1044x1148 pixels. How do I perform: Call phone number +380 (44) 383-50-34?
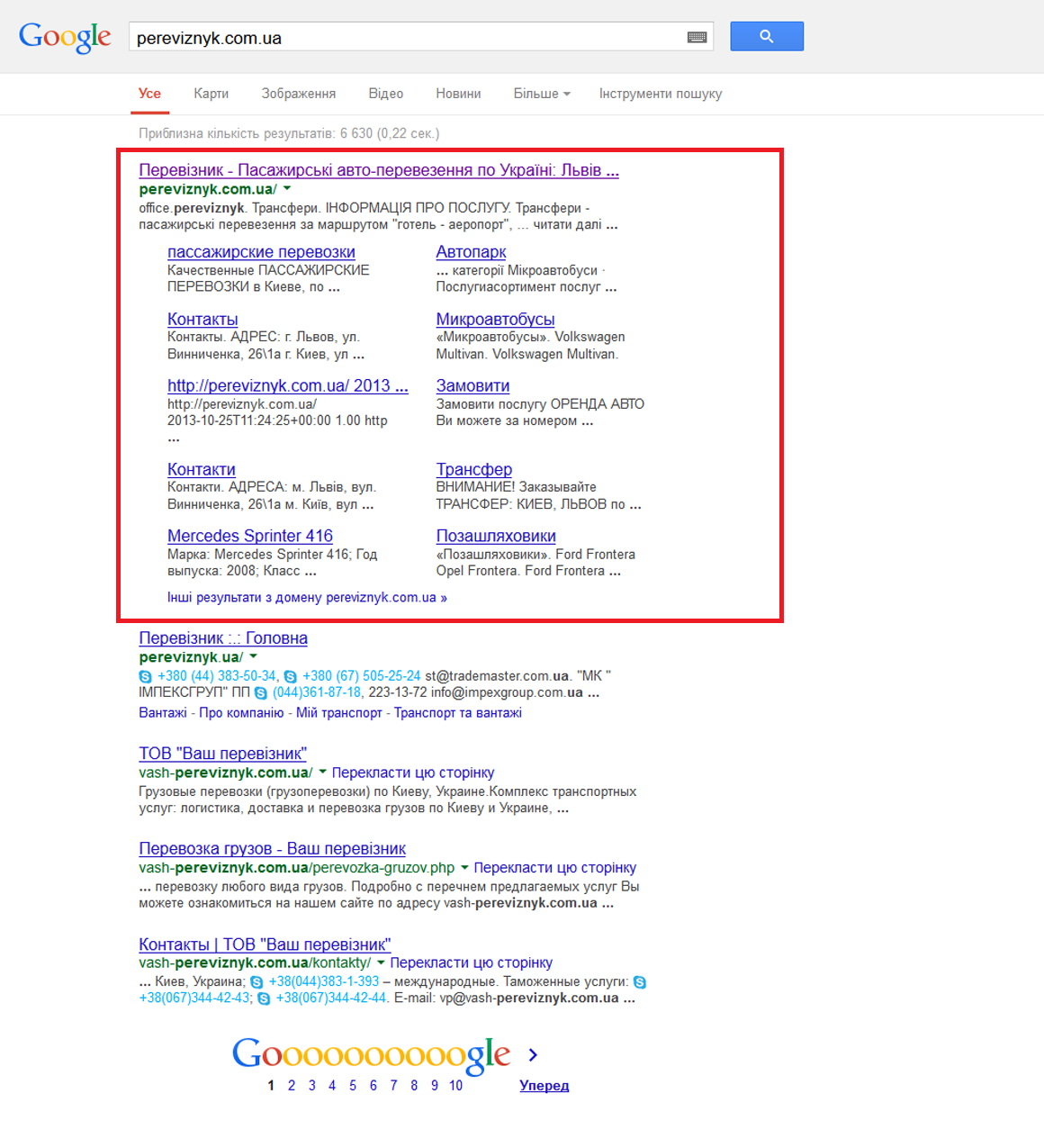(x=217, y=676)
